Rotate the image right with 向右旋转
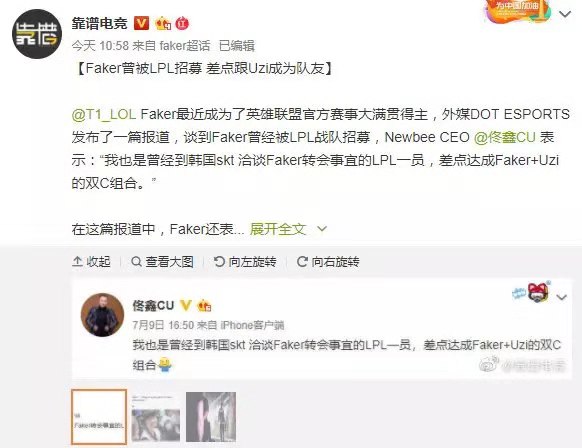The width and height of the screenshot is (582, 448). pos(328,262)
